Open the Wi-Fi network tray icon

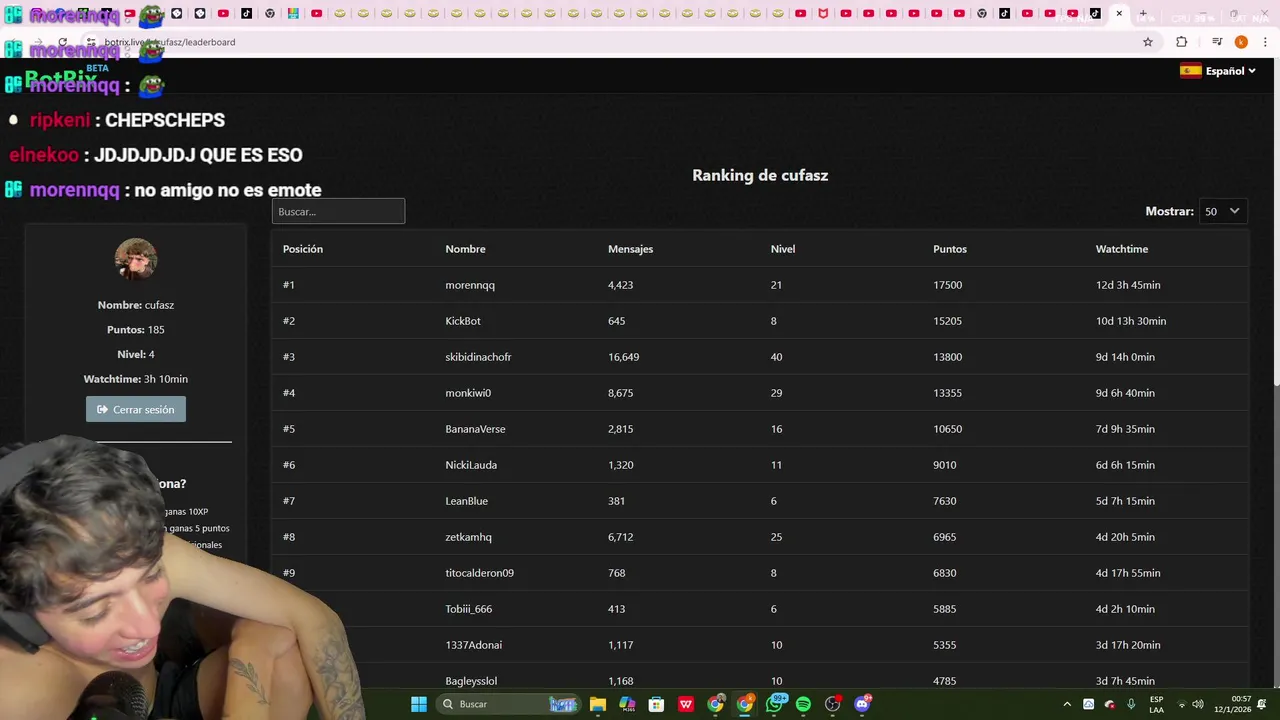(x=1181, y=704)
